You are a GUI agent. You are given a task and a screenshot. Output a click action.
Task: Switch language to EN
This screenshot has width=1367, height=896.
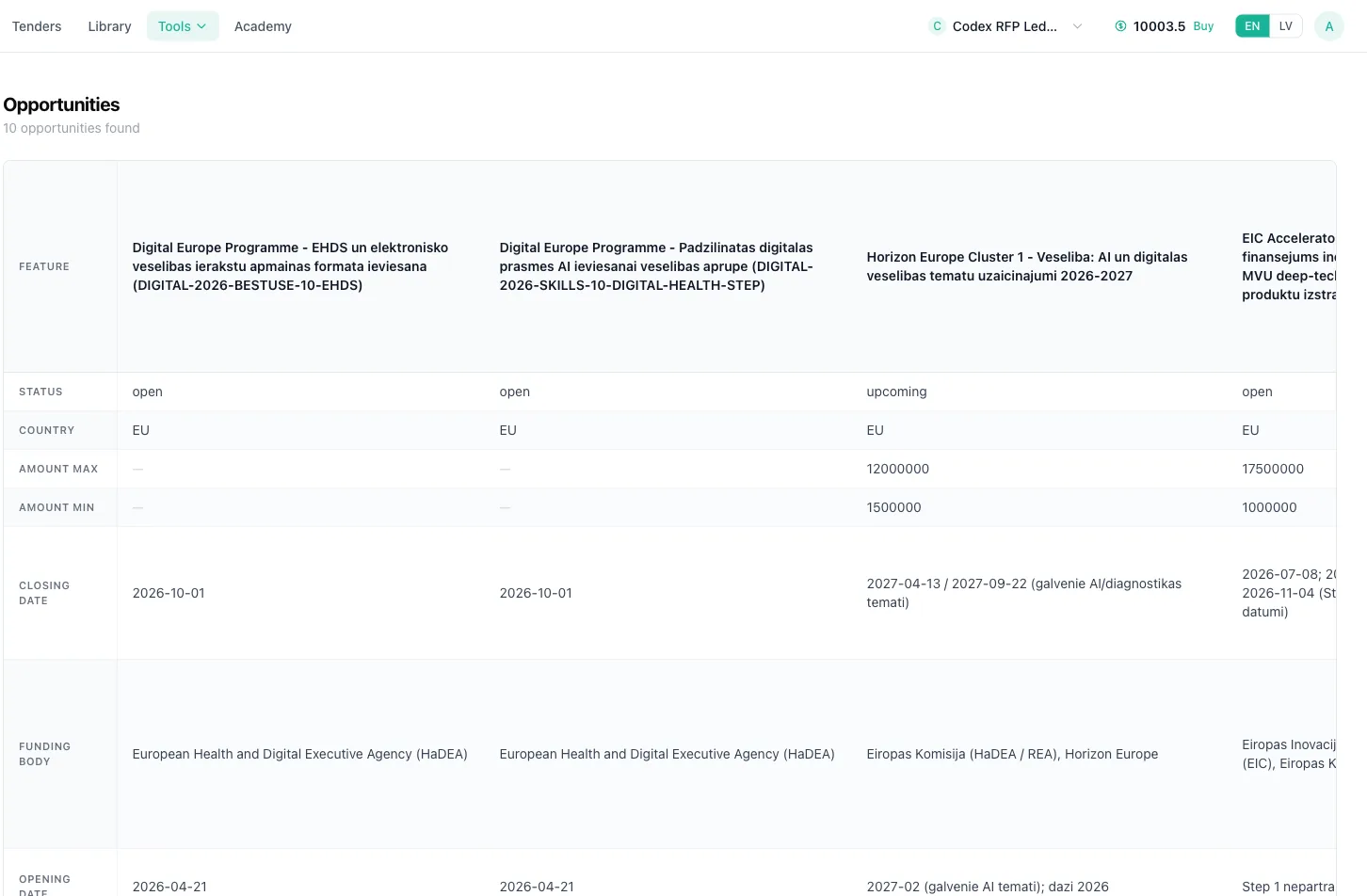pos(1252,26)
